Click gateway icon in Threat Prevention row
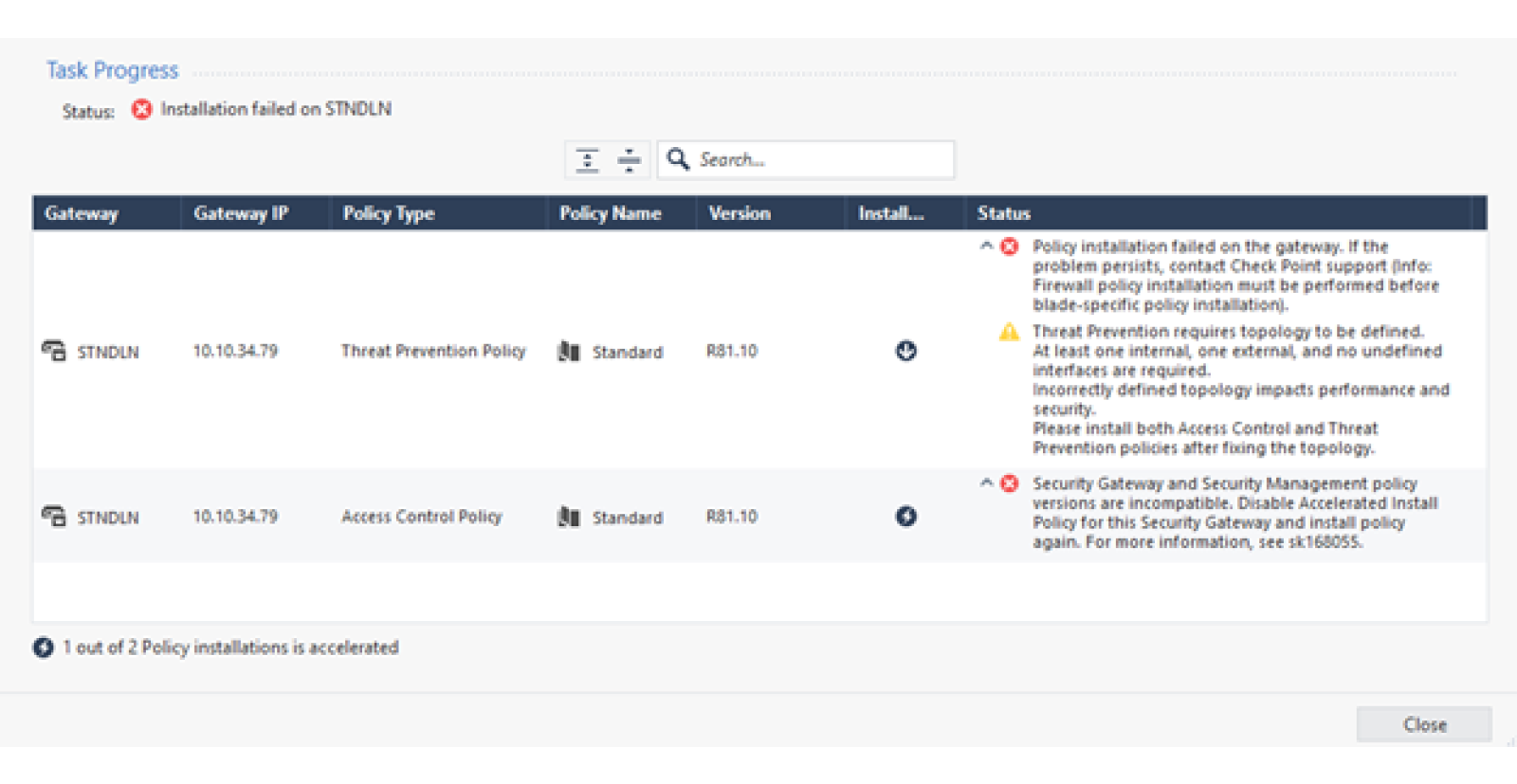 (54, 351)
